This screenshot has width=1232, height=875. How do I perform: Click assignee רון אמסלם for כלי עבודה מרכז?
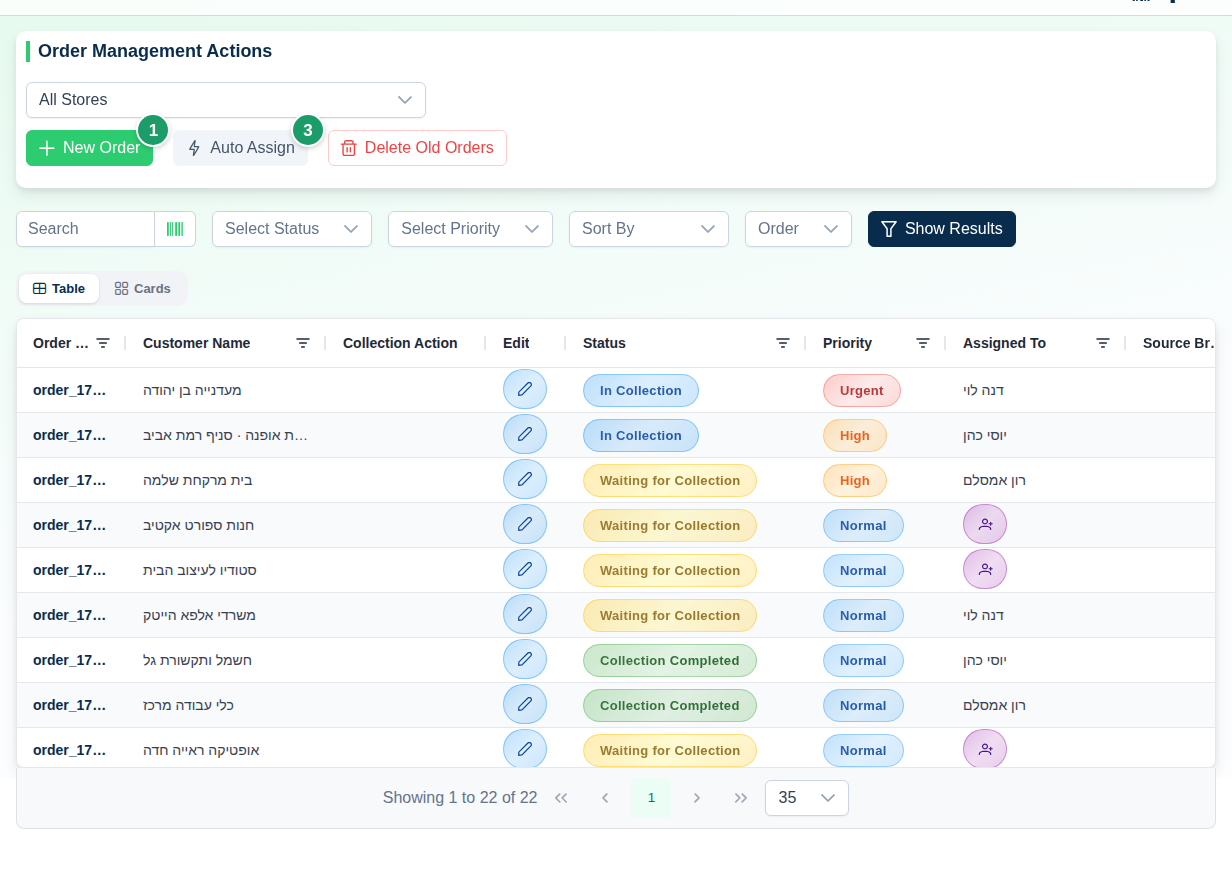[x=995, y=705]
